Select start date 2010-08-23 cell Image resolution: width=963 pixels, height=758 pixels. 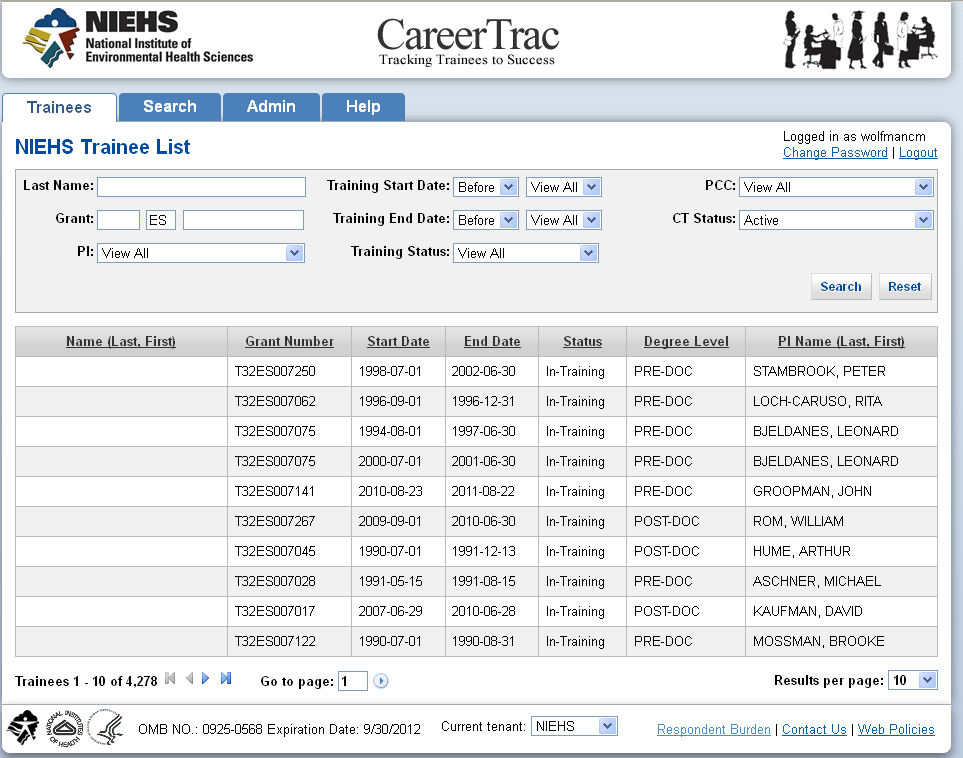tap(399, 491)
